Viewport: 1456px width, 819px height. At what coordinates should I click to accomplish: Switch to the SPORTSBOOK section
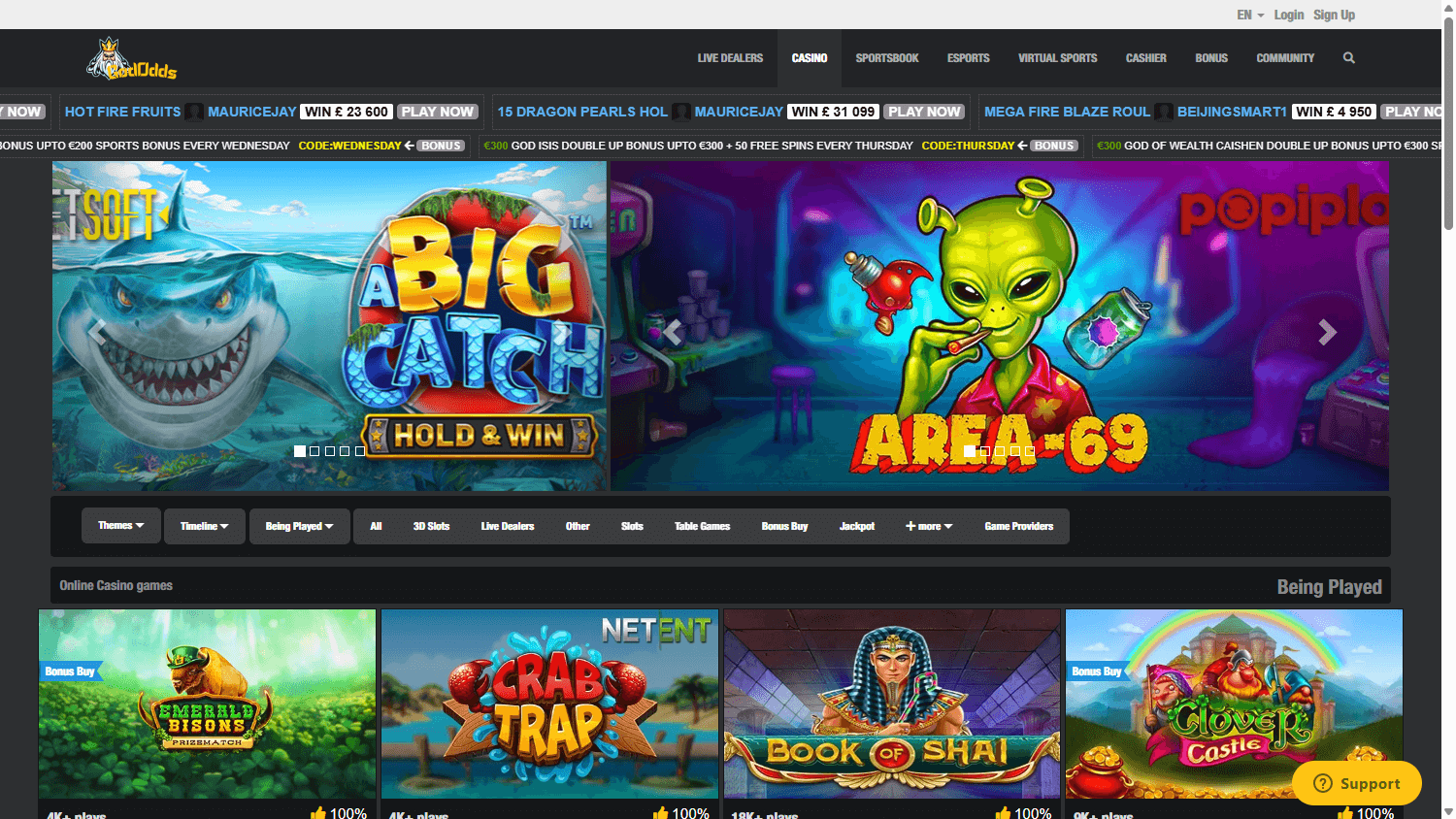pos(886,57)
